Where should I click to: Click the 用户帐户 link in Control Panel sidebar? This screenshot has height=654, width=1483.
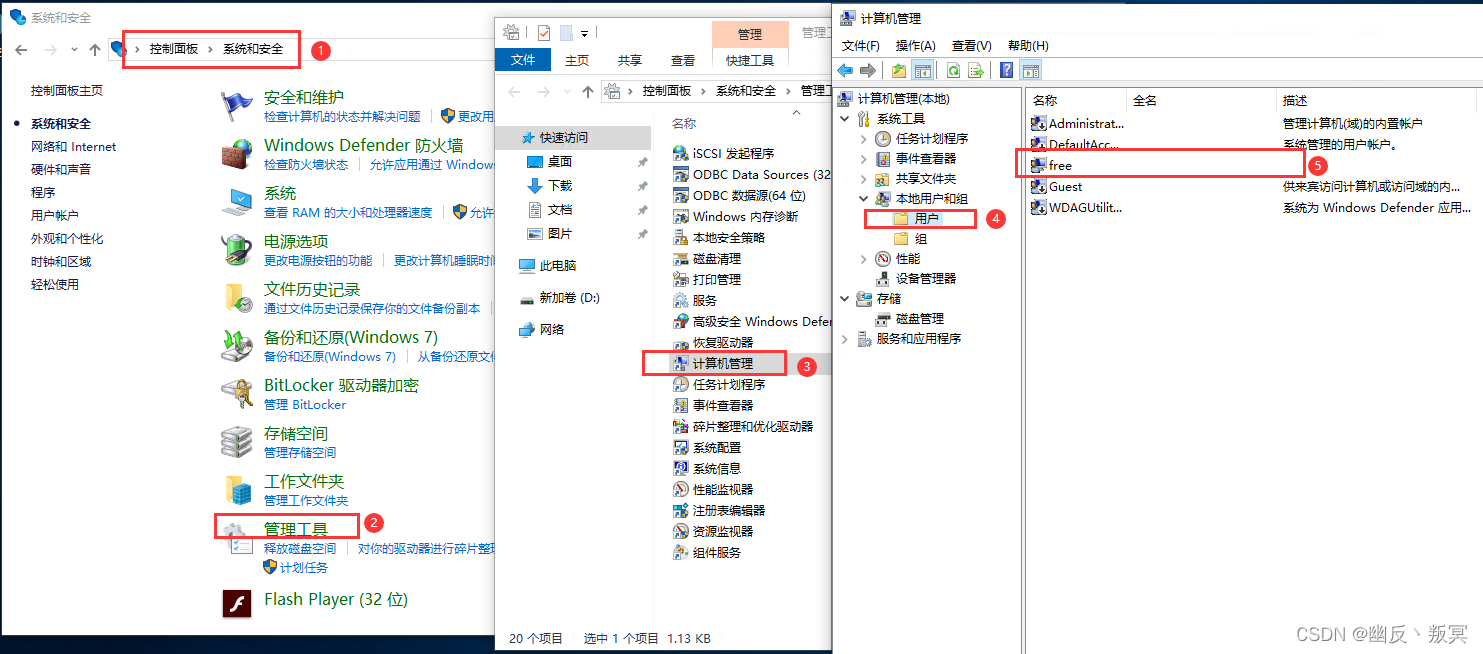tap(55, 216)
